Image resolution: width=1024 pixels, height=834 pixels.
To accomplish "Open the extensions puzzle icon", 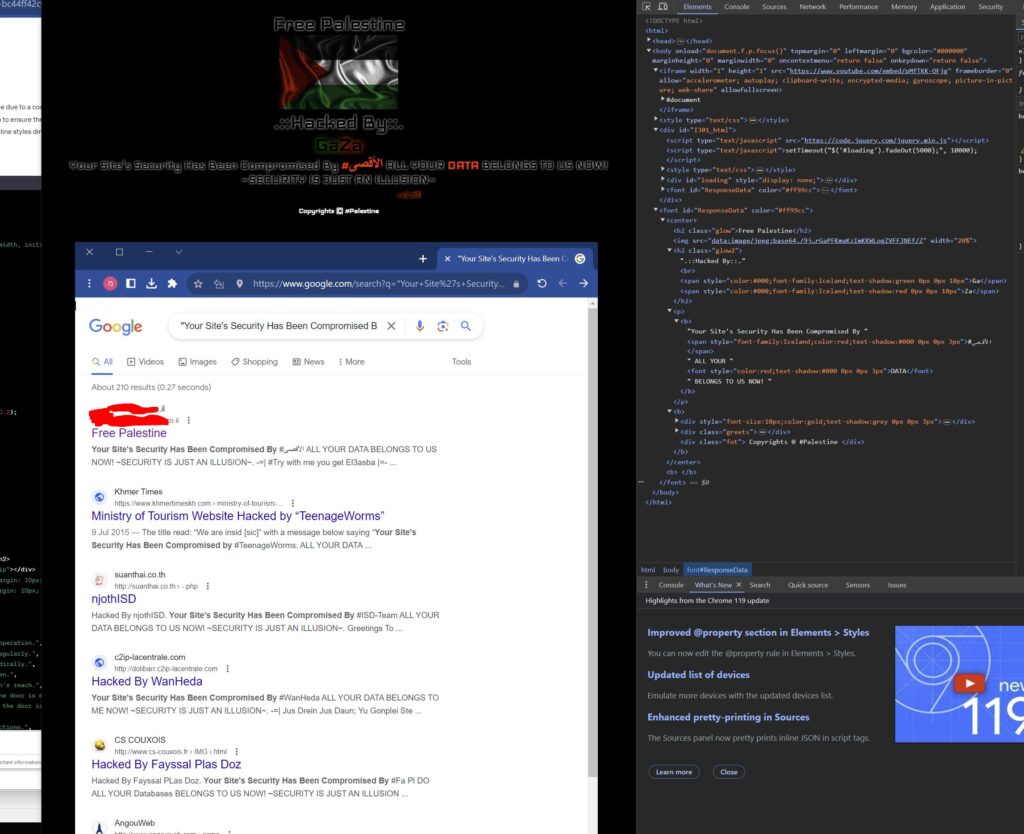I will click(172, 283).
